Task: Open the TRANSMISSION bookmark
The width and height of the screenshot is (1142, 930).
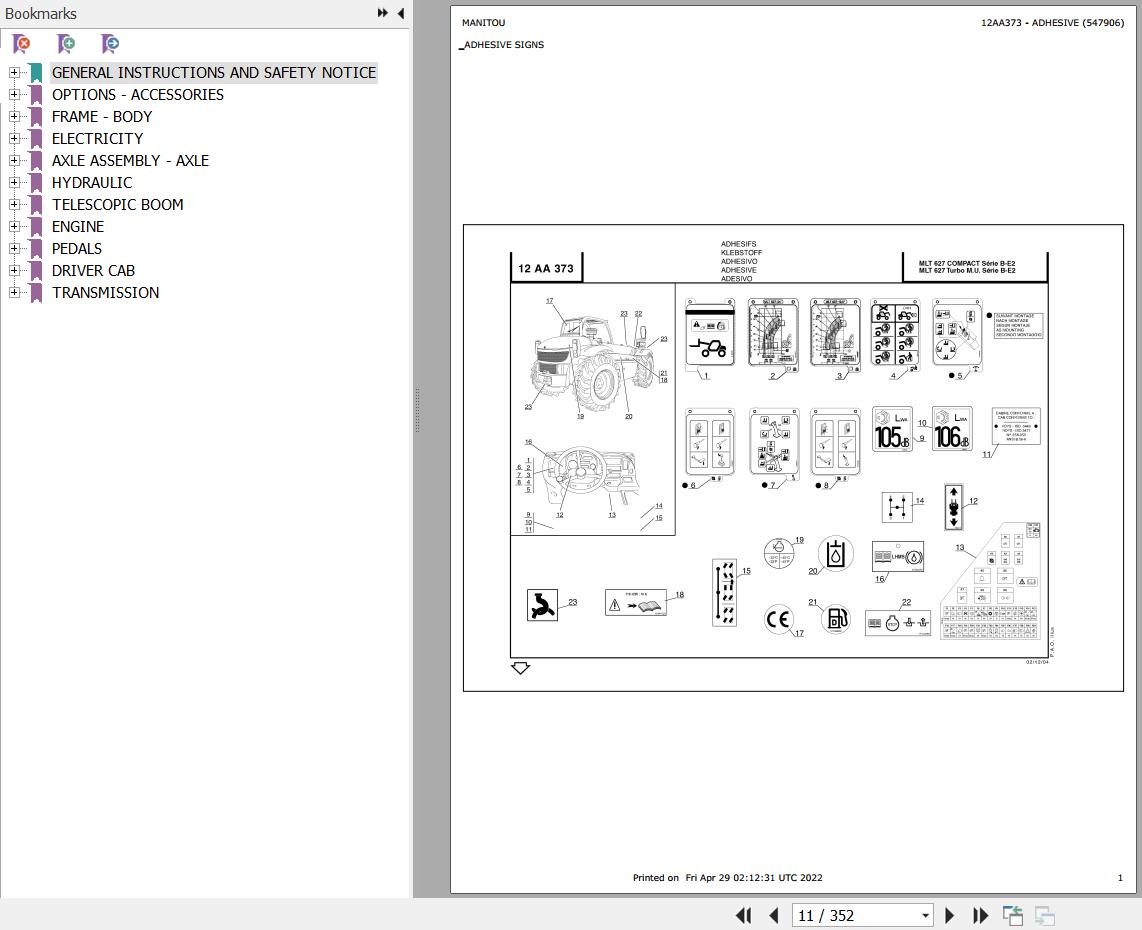Action: (x=106, y=293)
